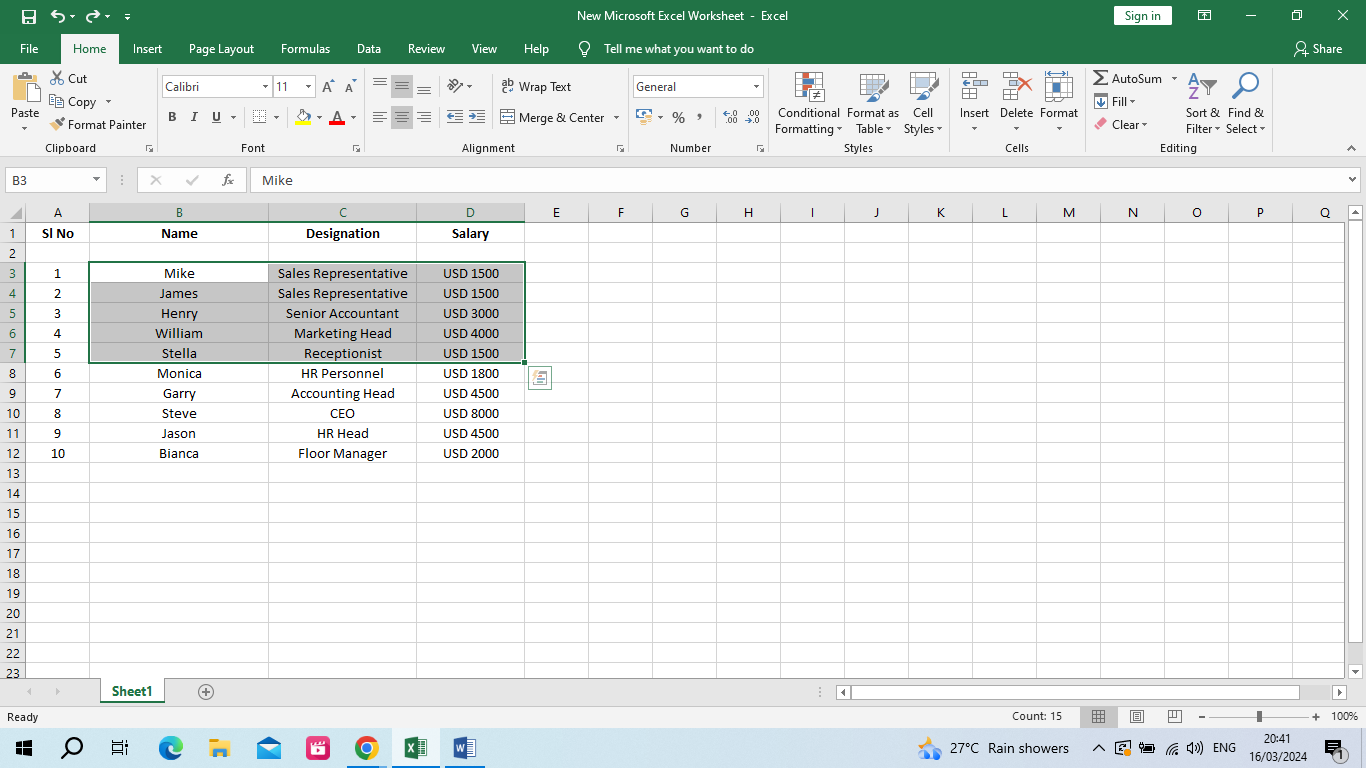
Task: Click the Share button
Action: (x=1317, y=48)
